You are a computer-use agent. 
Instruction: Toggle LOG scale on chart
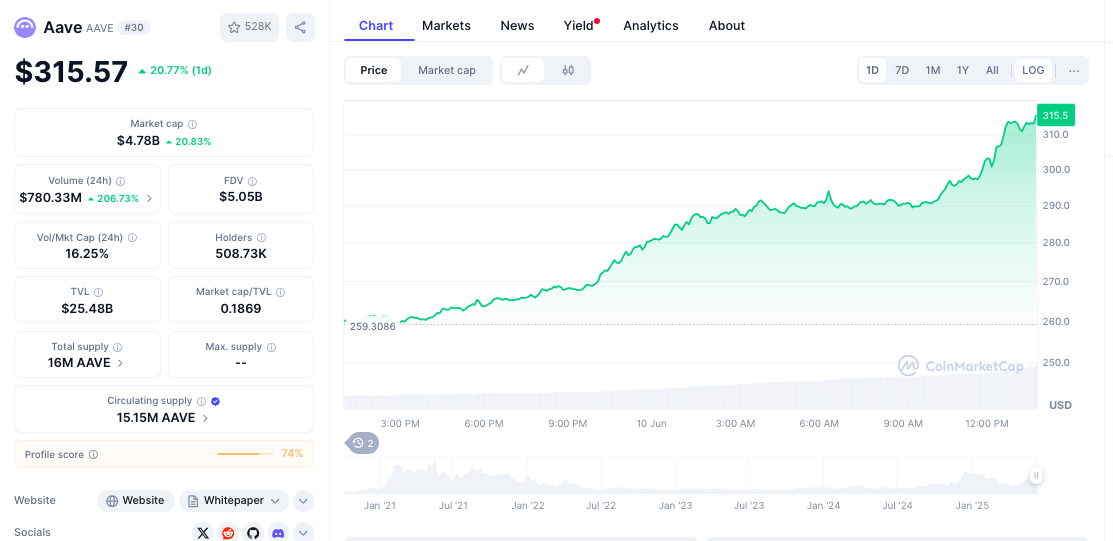click(1034, 70)
